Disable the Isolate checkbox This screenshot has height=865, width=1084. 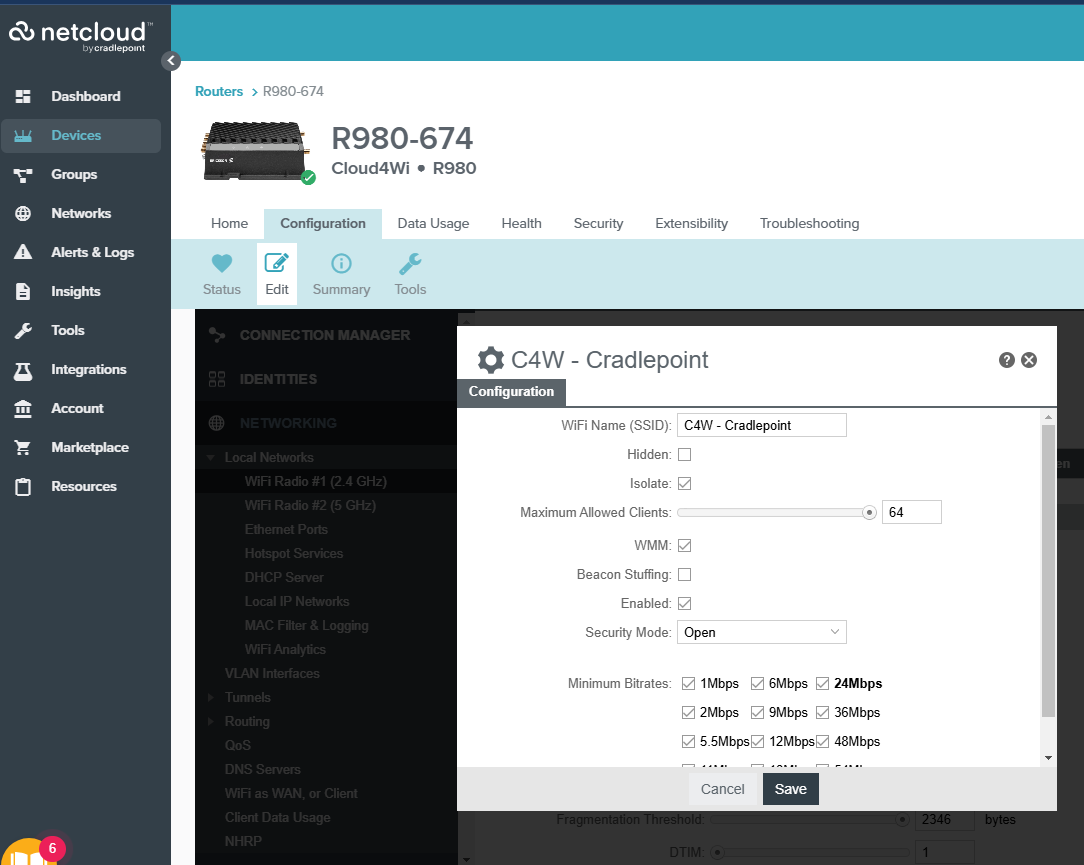click(685, 484)
